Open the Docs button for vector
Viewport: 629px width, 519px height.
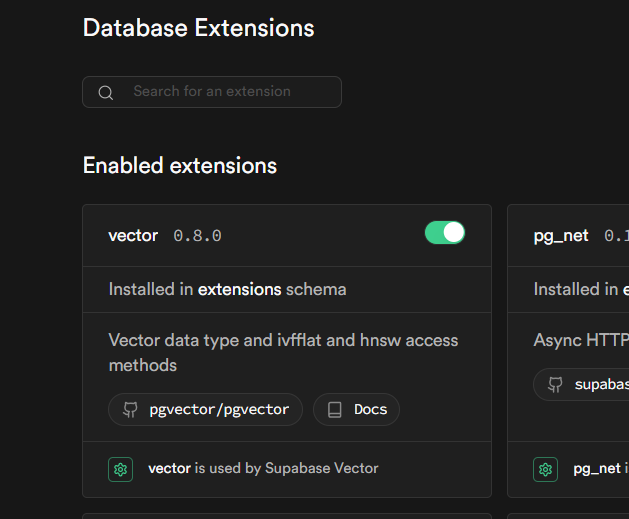click(357, 410)
